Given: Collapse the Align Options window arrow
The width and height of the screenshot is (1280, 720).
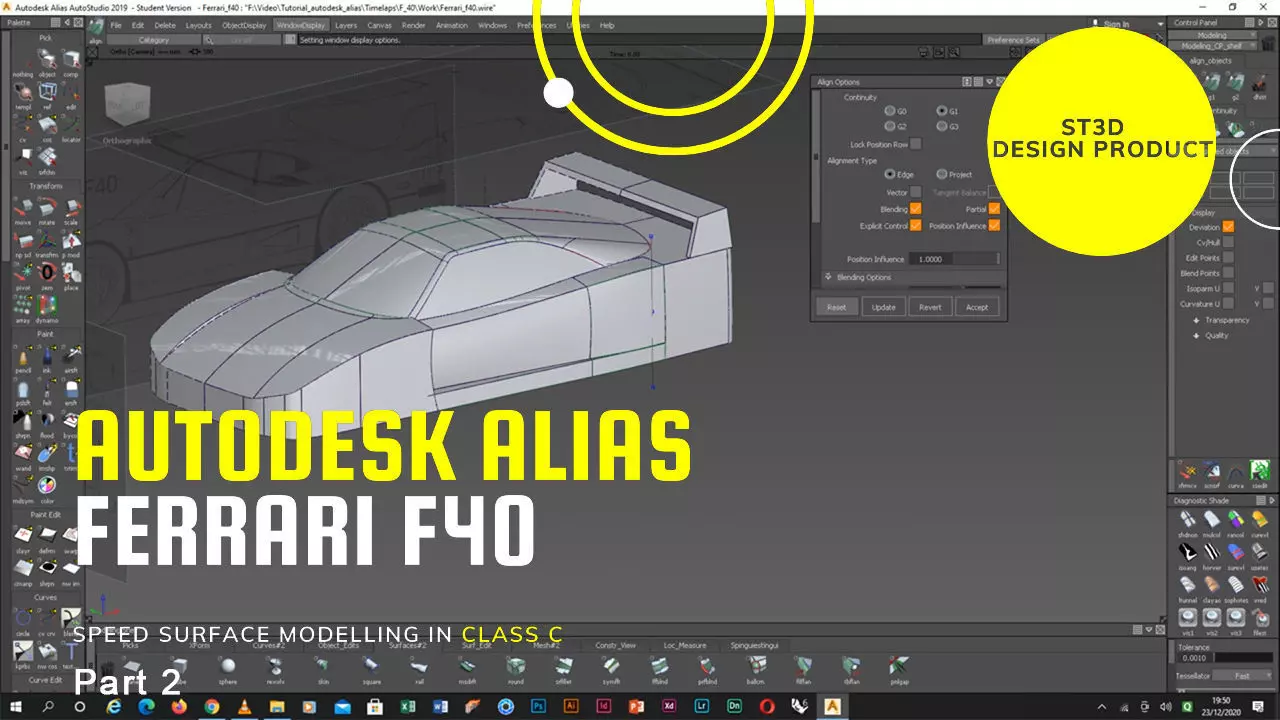Looking at the screenshot, I should (x=989, y=82).
